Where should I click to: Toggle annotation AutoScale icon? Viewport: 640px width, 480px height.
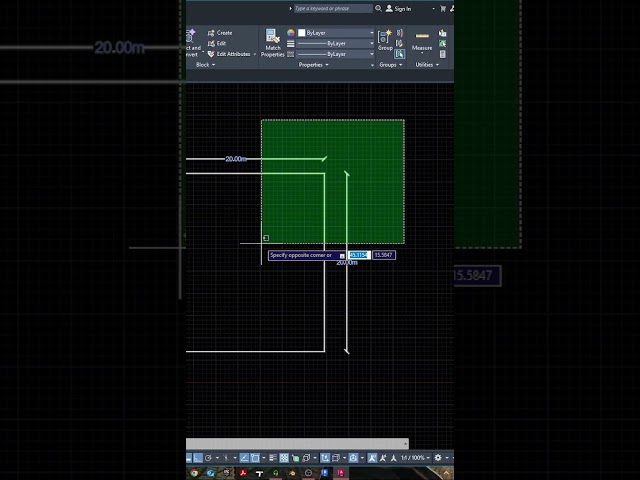[x=382, y=458]
